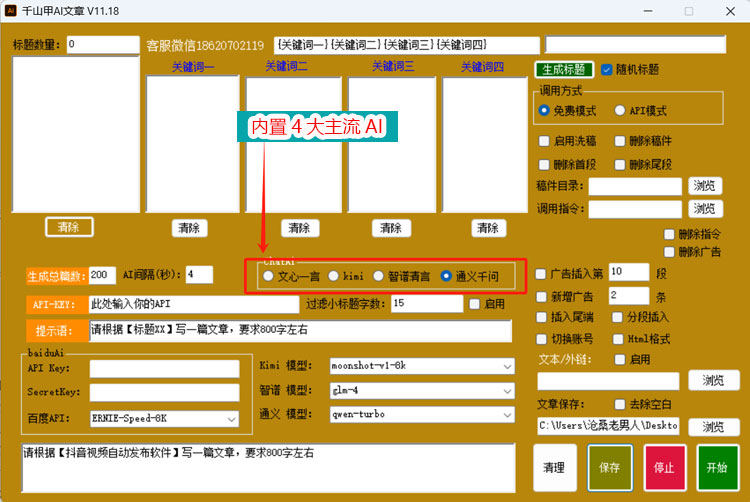
Task: Click 浏览 for 文本/外链 path
Action: point(714,380)
